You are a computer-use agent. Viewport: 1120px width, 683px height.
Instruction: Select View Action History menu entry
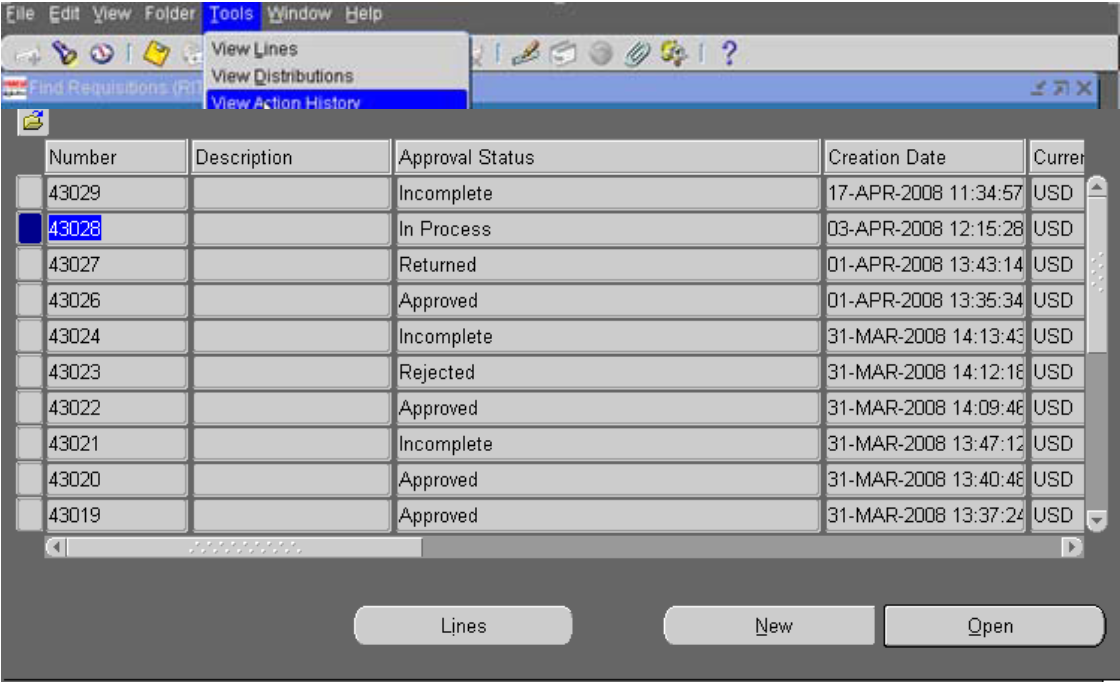tap(286, 102)
